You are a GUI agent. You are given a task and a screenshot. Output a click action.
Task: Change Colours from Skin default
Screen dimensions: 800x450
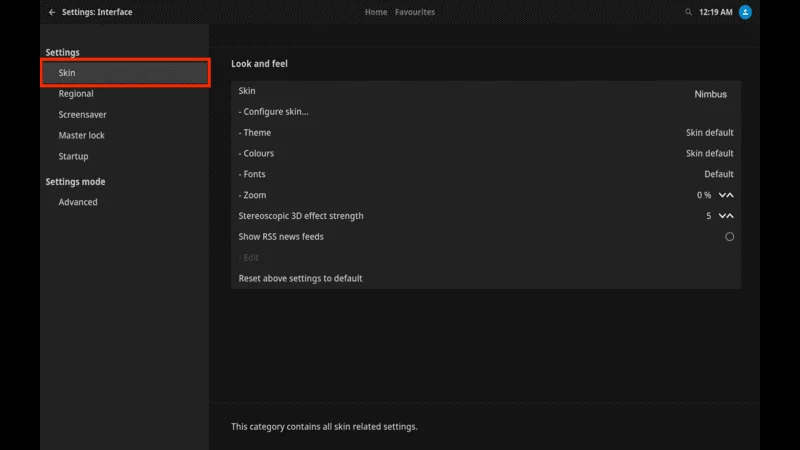486,154
